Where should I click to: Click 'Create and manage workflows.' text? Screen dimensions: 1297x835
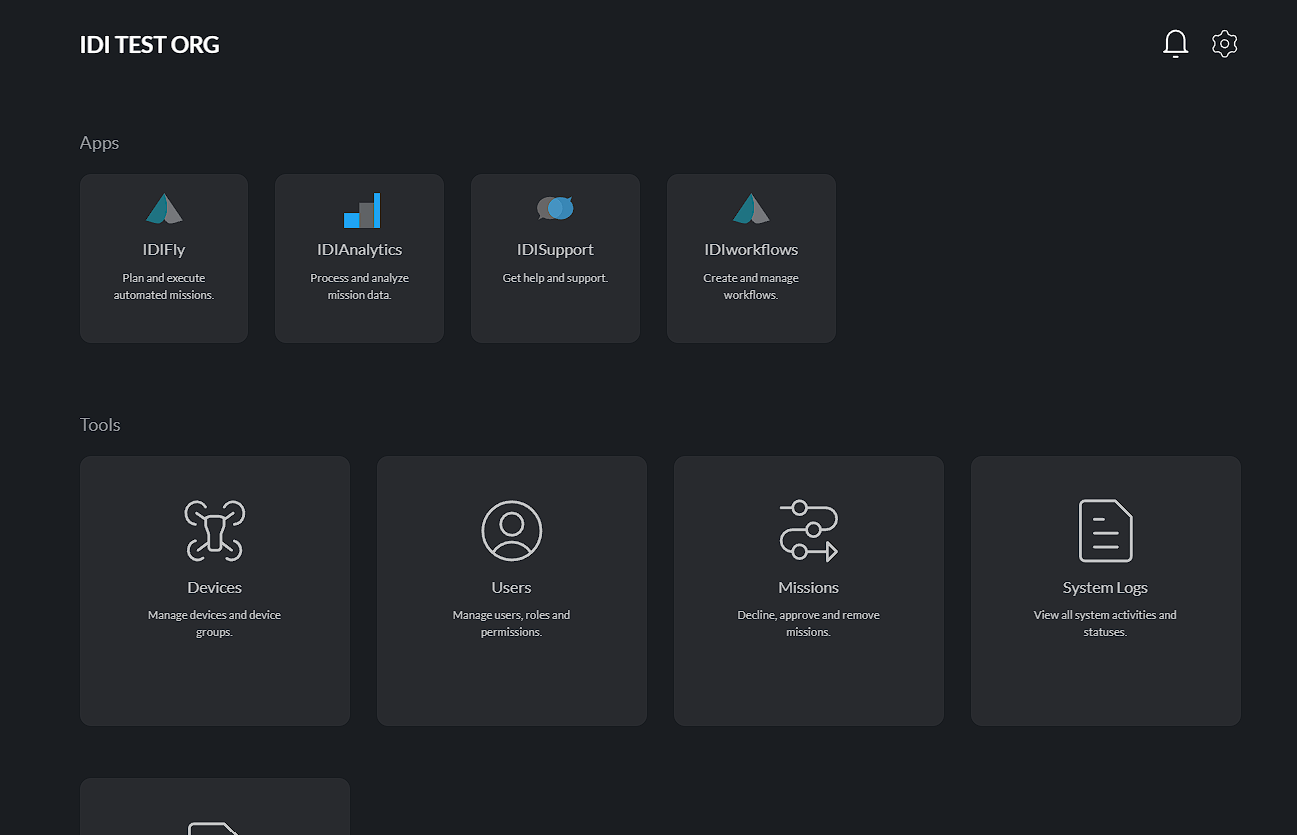coord(751,287)
